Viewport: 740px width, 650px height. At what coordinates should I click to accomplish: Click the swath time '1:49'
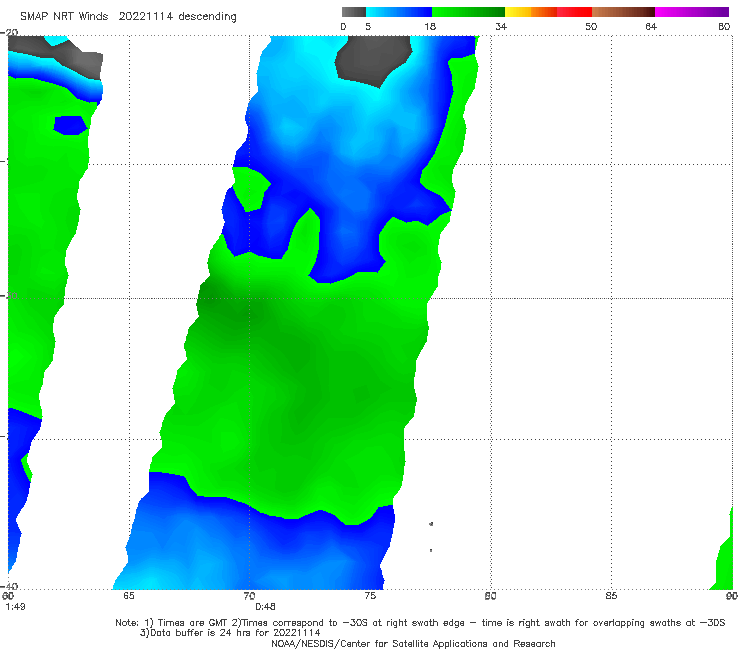click(15, 607)
